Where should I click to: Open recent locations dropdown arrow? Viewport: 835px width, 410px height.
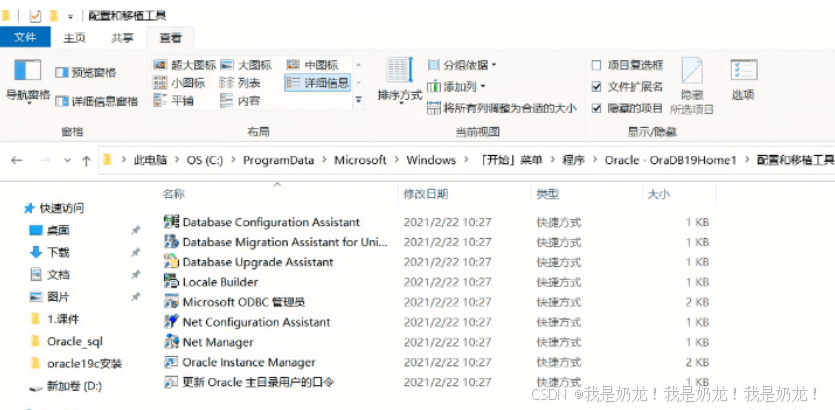[67, 160]
